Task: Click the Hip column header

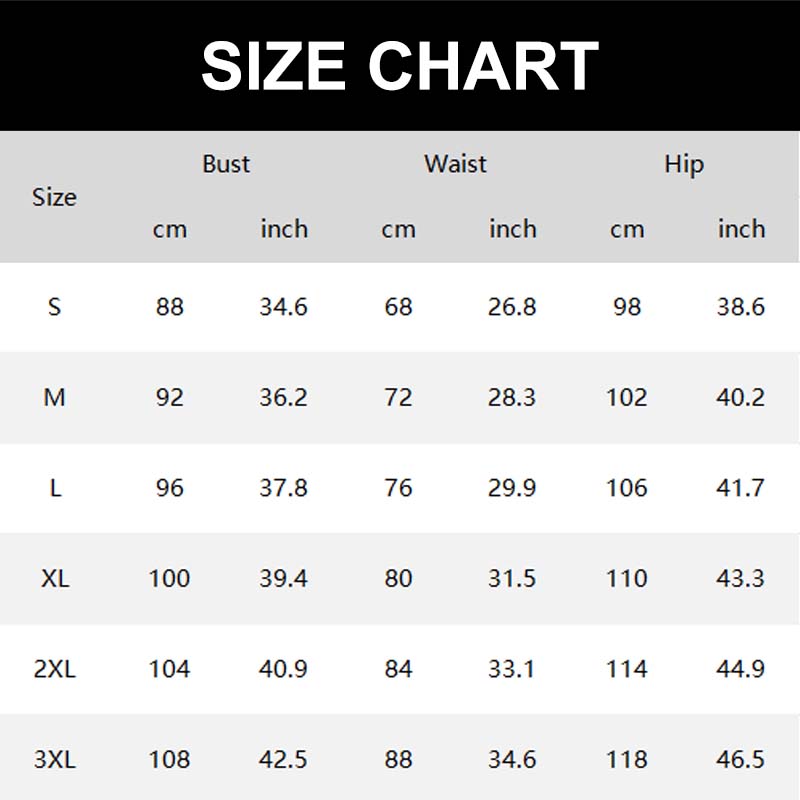Action: pos(684,165)
